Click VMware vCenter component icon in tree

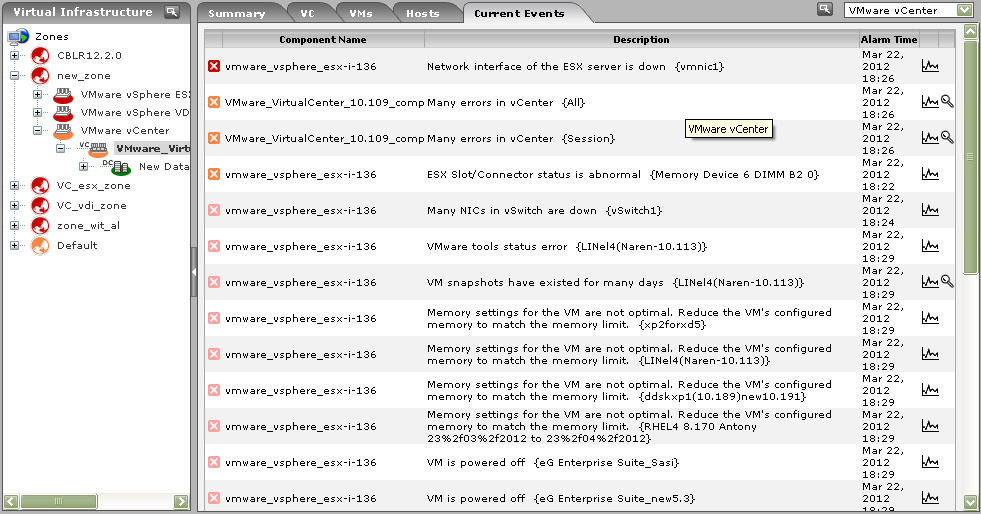pyautogui.click(x=63, y=131)
